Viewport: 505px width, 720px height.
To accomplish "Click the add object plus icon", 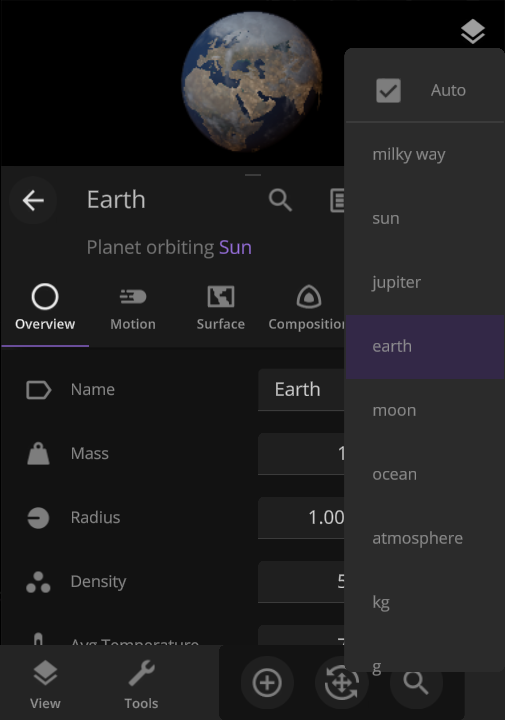I will (x=267, y=682).
